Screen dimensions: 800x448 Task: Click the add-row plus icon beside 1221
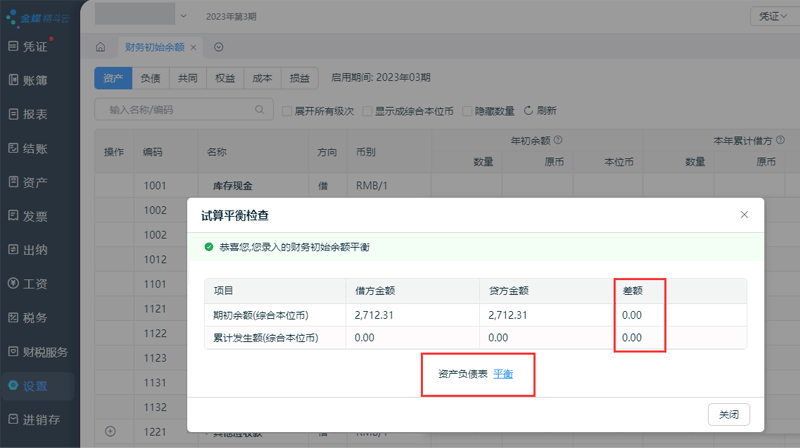[x=110, y=431]
